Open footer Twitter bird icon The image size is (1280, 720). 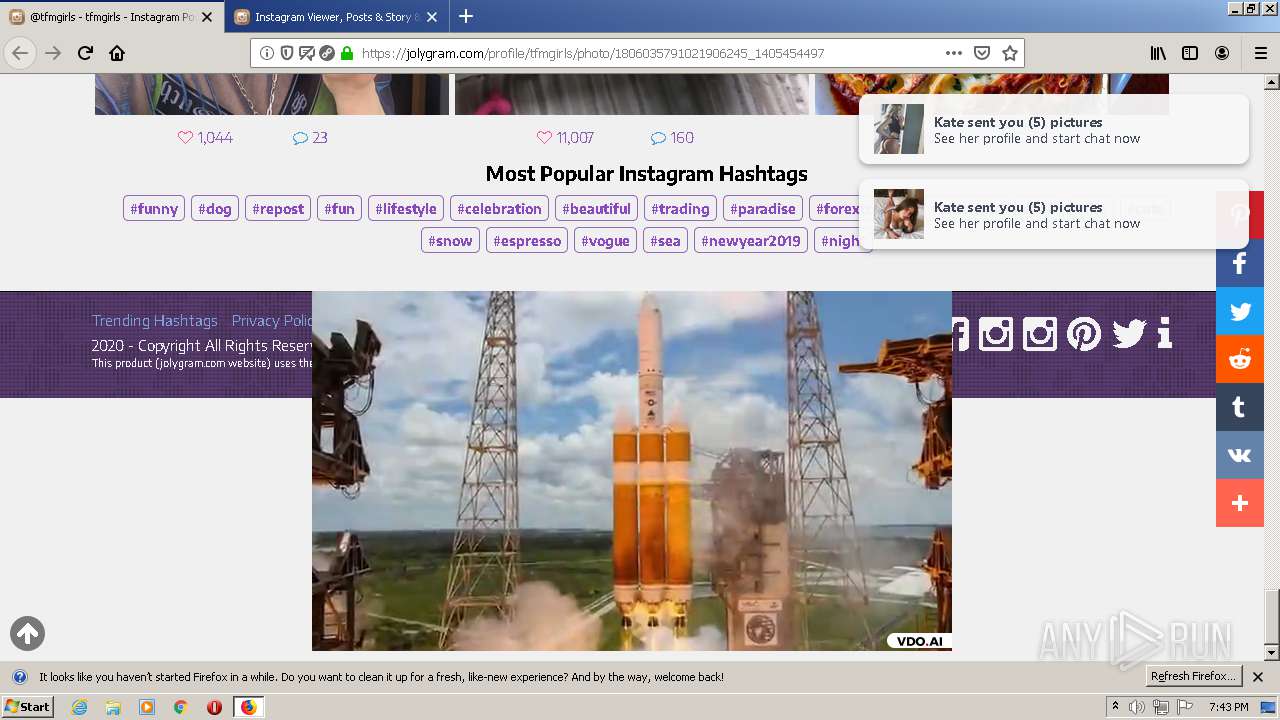tap(1129, 333)
